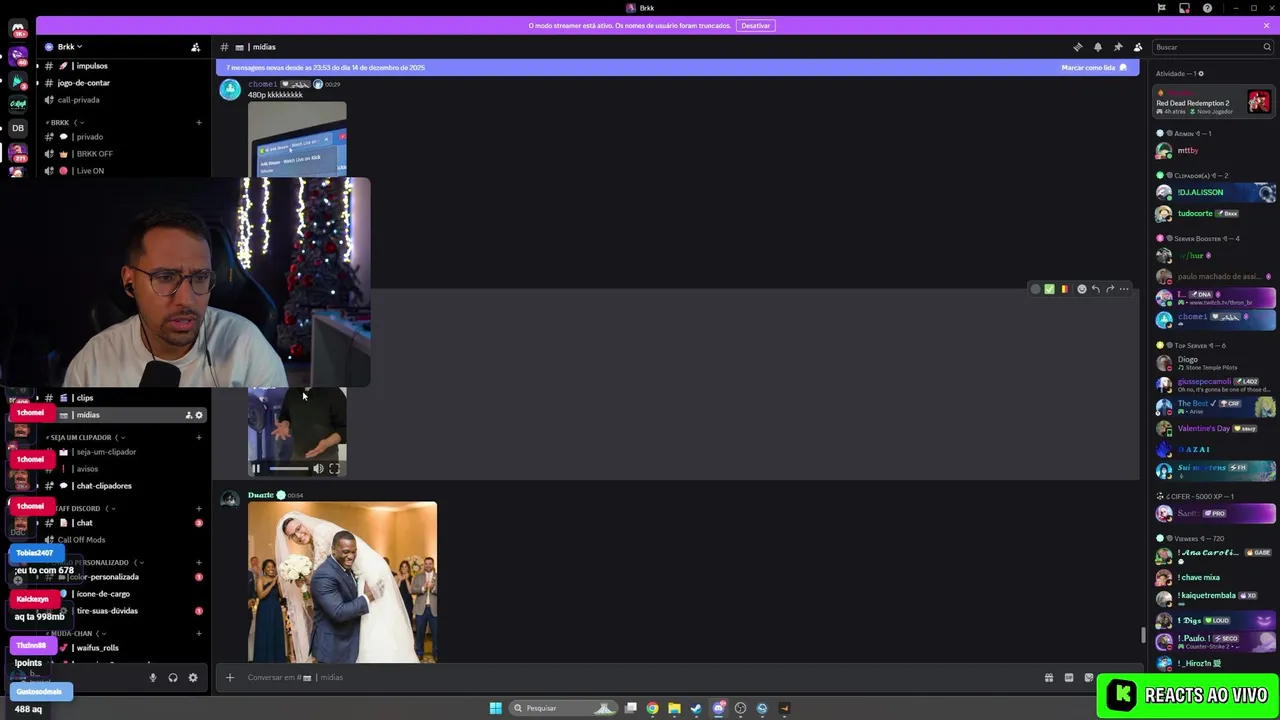Viewport: 1280px width, 720px height.
Task: Open member list scrollbar
Action: 1143,634
